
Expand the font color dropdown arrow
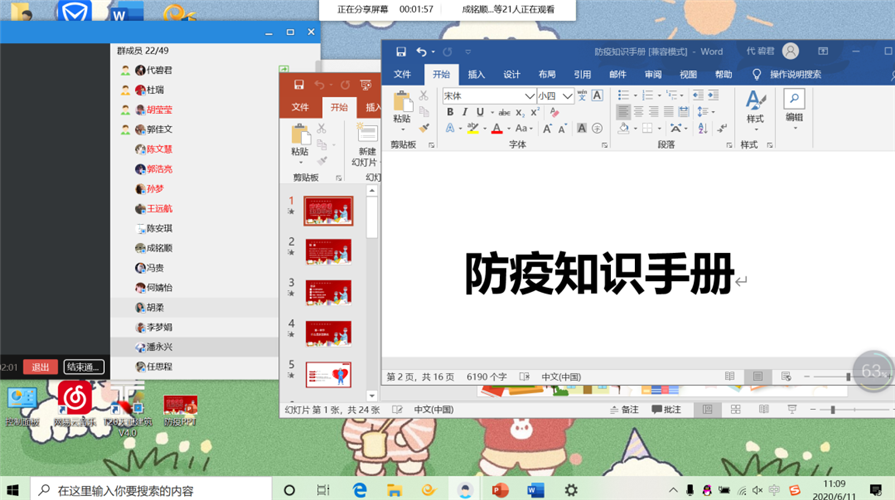coord(508,129)
